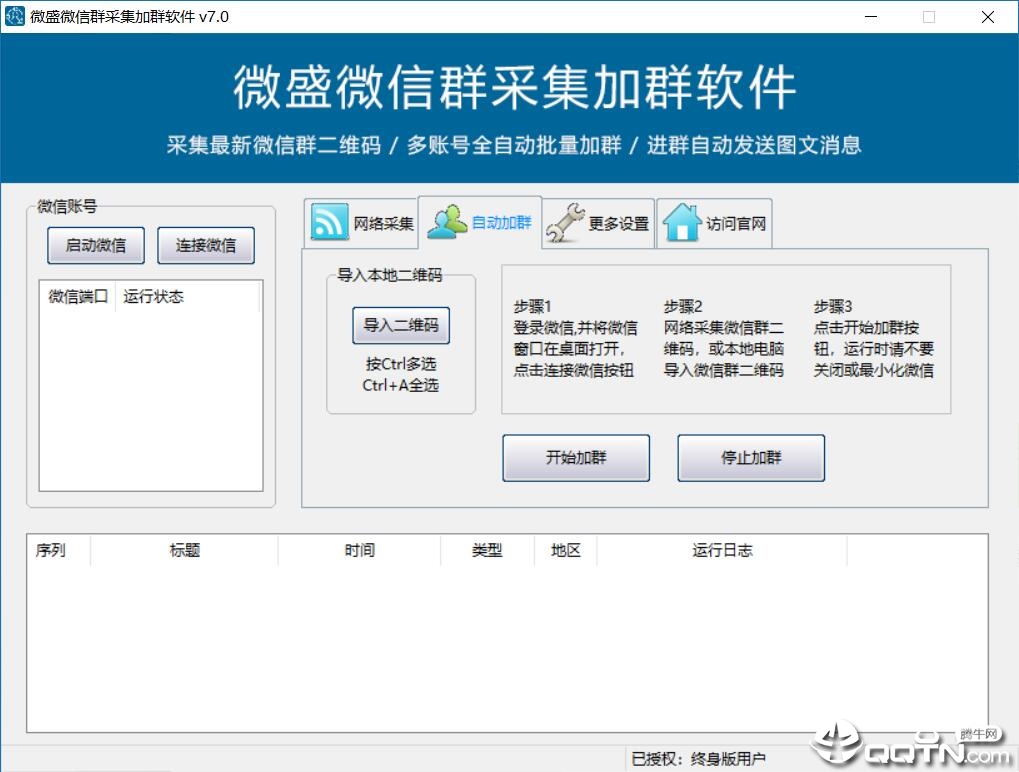Click the 微信端口 column header
This screenshot has width=1019, height=772.
[78, 296]
